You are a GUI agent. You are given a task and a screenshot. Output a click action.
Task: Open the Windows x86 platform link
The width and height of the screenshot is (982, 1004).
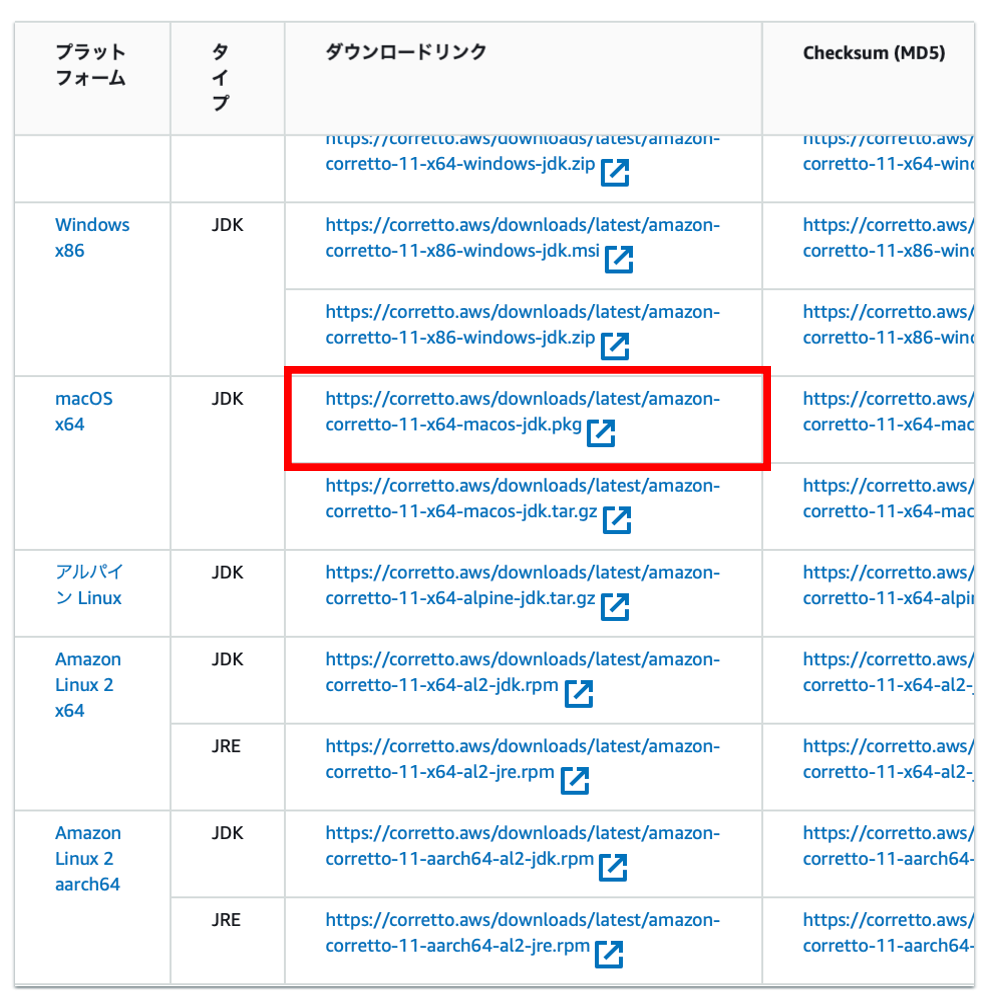92,238
